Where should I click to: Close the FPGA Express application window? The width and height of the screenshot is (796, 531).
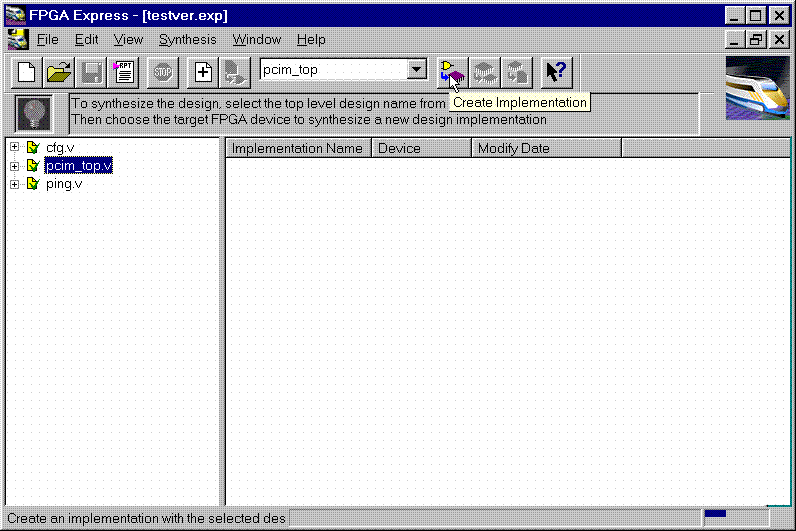click(x=779, y=15)
